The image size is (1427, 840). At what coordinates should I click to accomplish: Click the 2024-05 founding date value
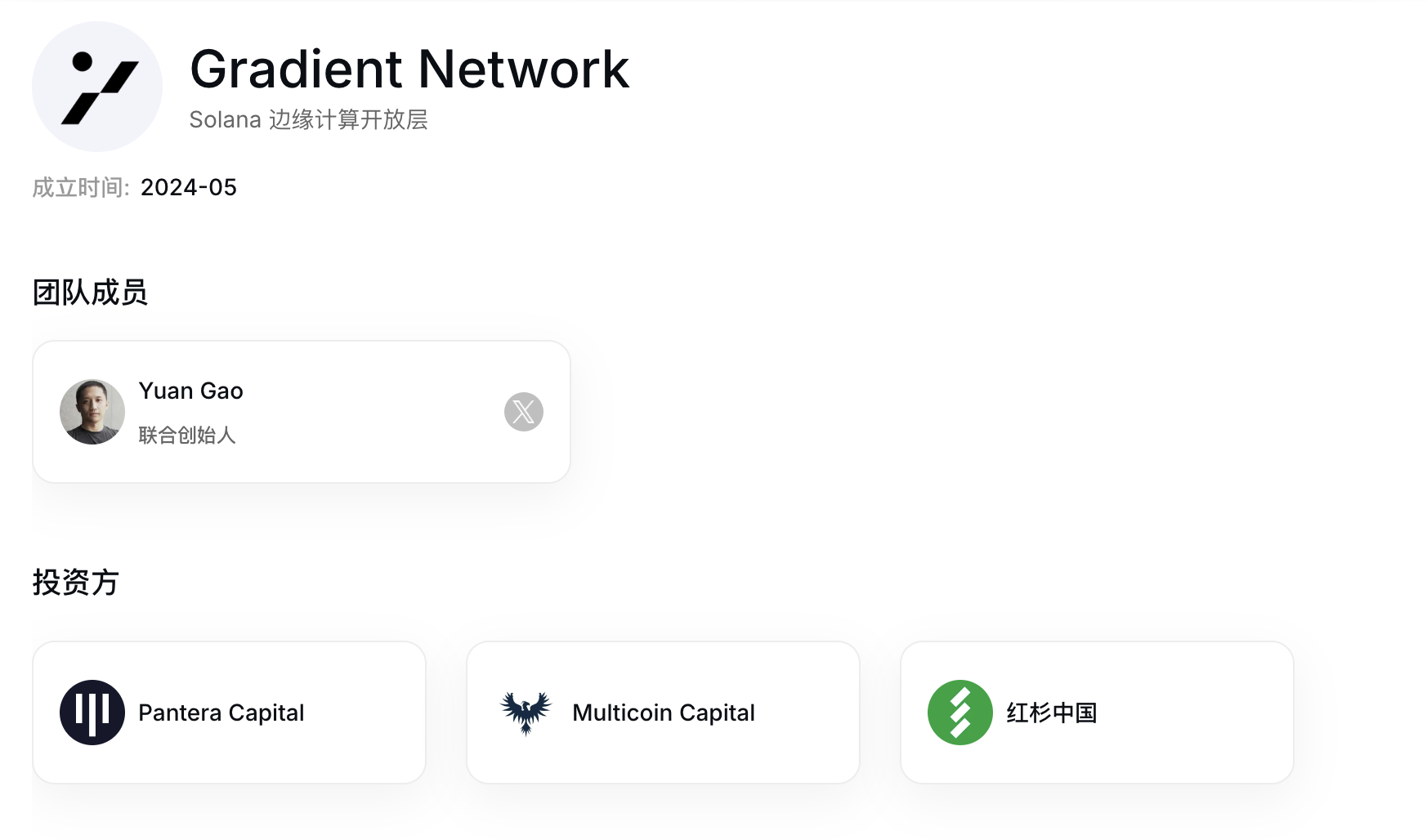point(189,187)
